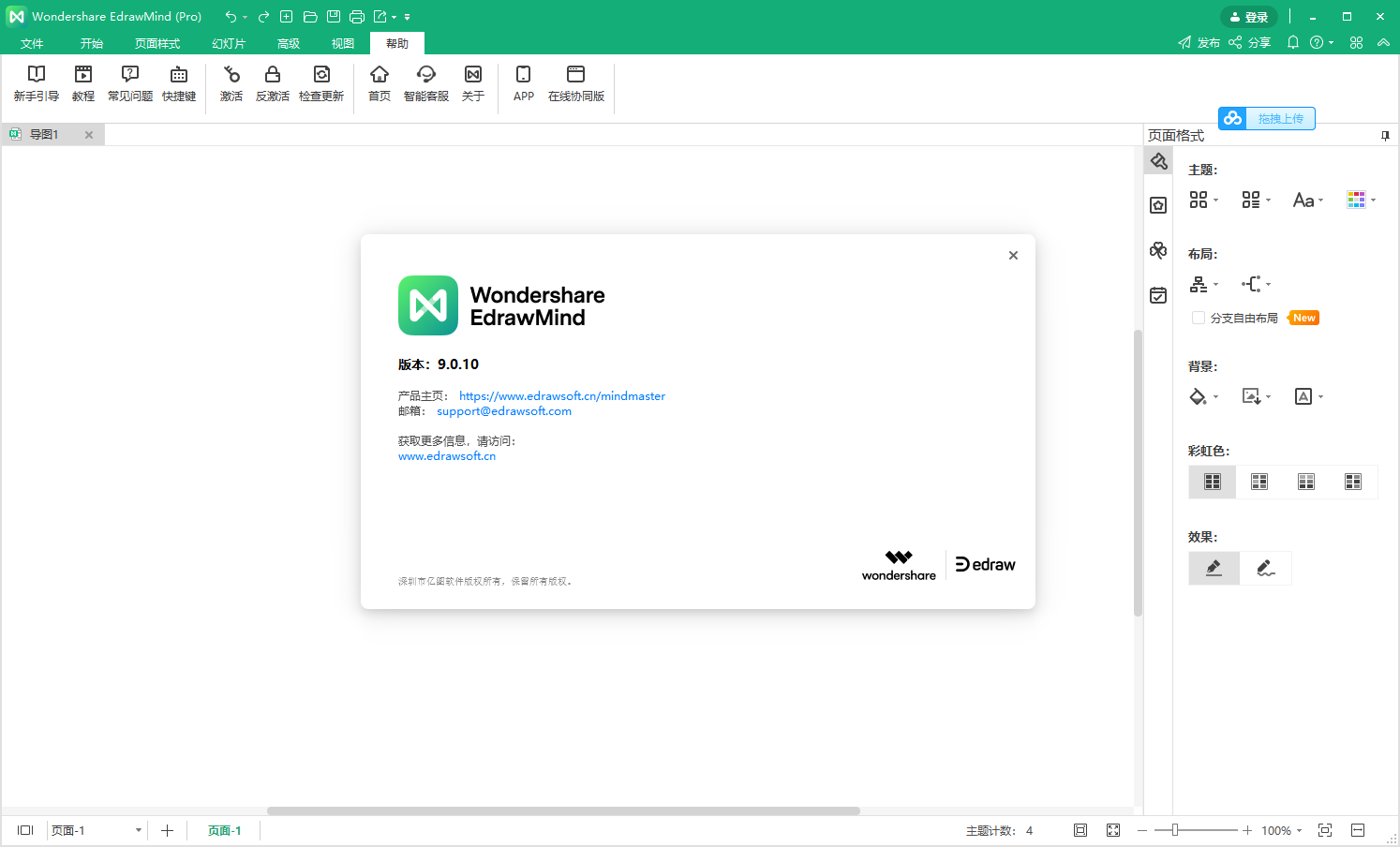The width and height of the screenshot is (1400, 847).
Task: Pin the 页面格式 panel
Action: click(x=1385, y=136)
